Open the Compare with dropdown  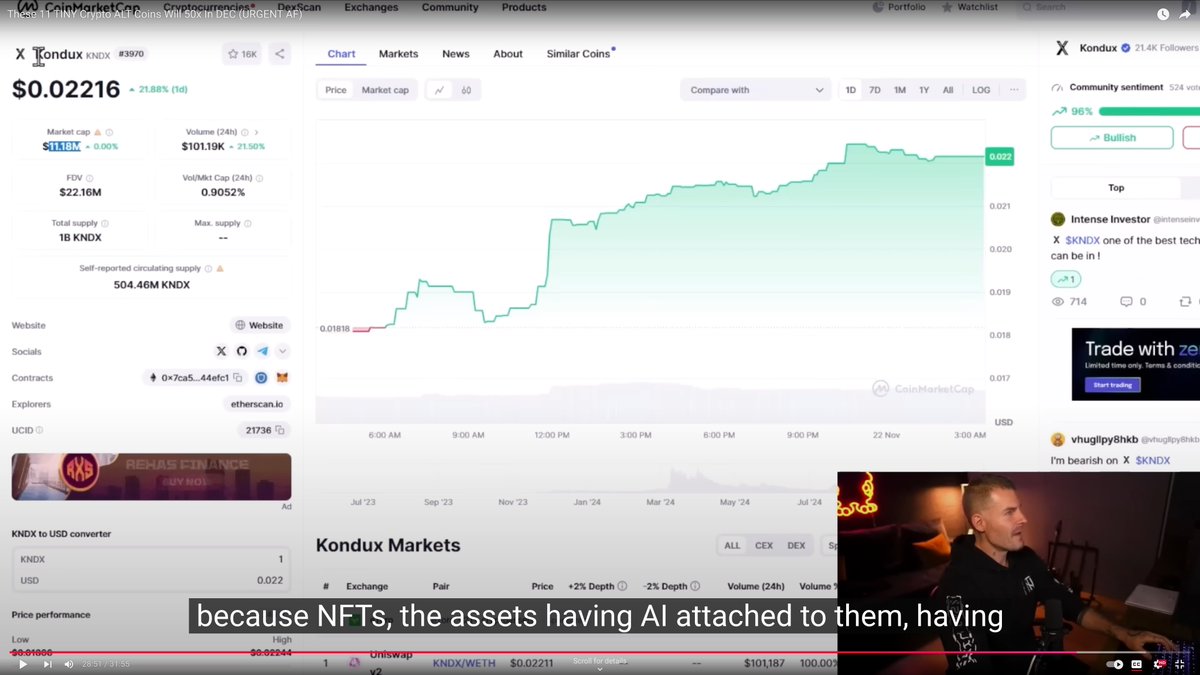(x=754, y=90)
